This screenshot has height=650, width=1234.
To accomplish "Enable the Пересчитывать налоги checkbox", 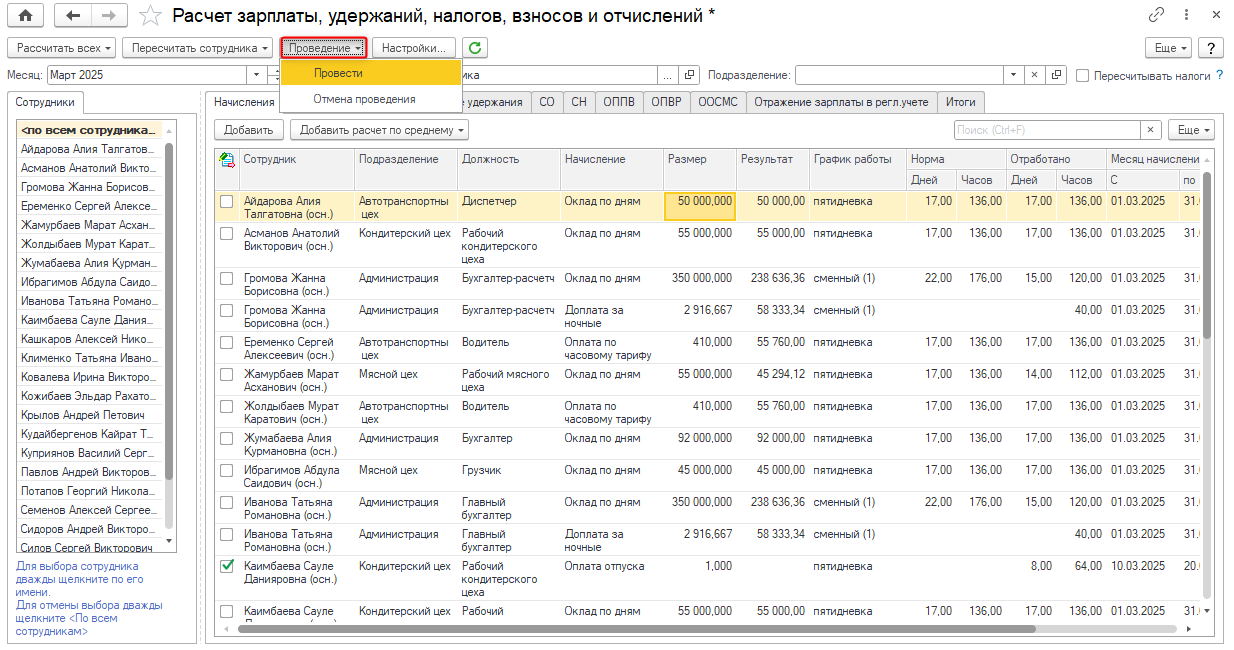I will (x=1083, y=76).
